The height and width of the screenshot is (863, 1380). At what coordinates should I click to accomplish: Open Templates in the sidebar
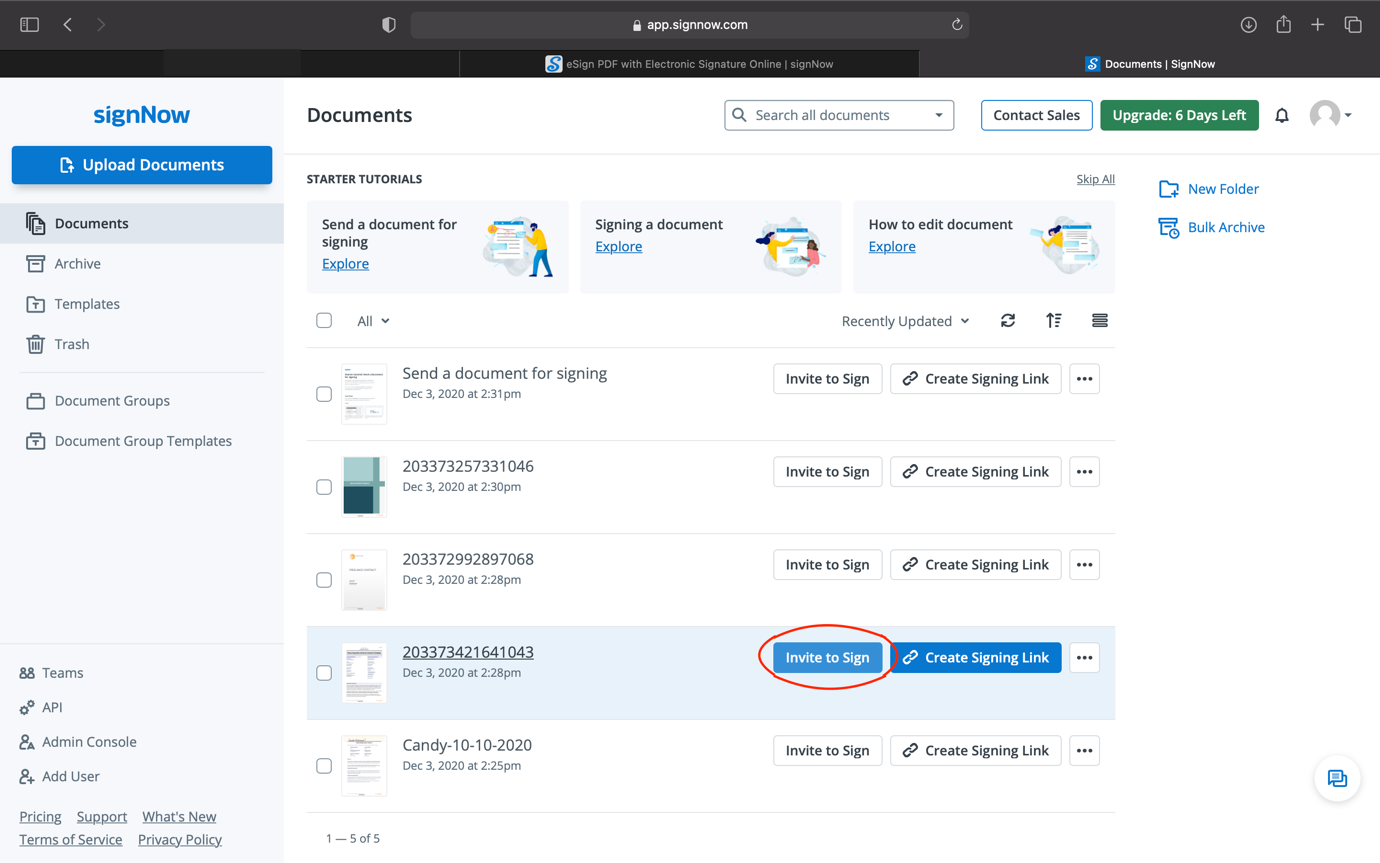click(x=142, y=304)
